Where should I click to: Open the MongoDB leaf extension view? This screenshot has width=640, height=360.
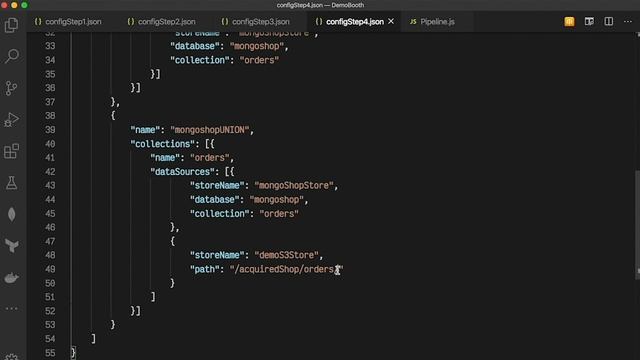coord(11,214)
